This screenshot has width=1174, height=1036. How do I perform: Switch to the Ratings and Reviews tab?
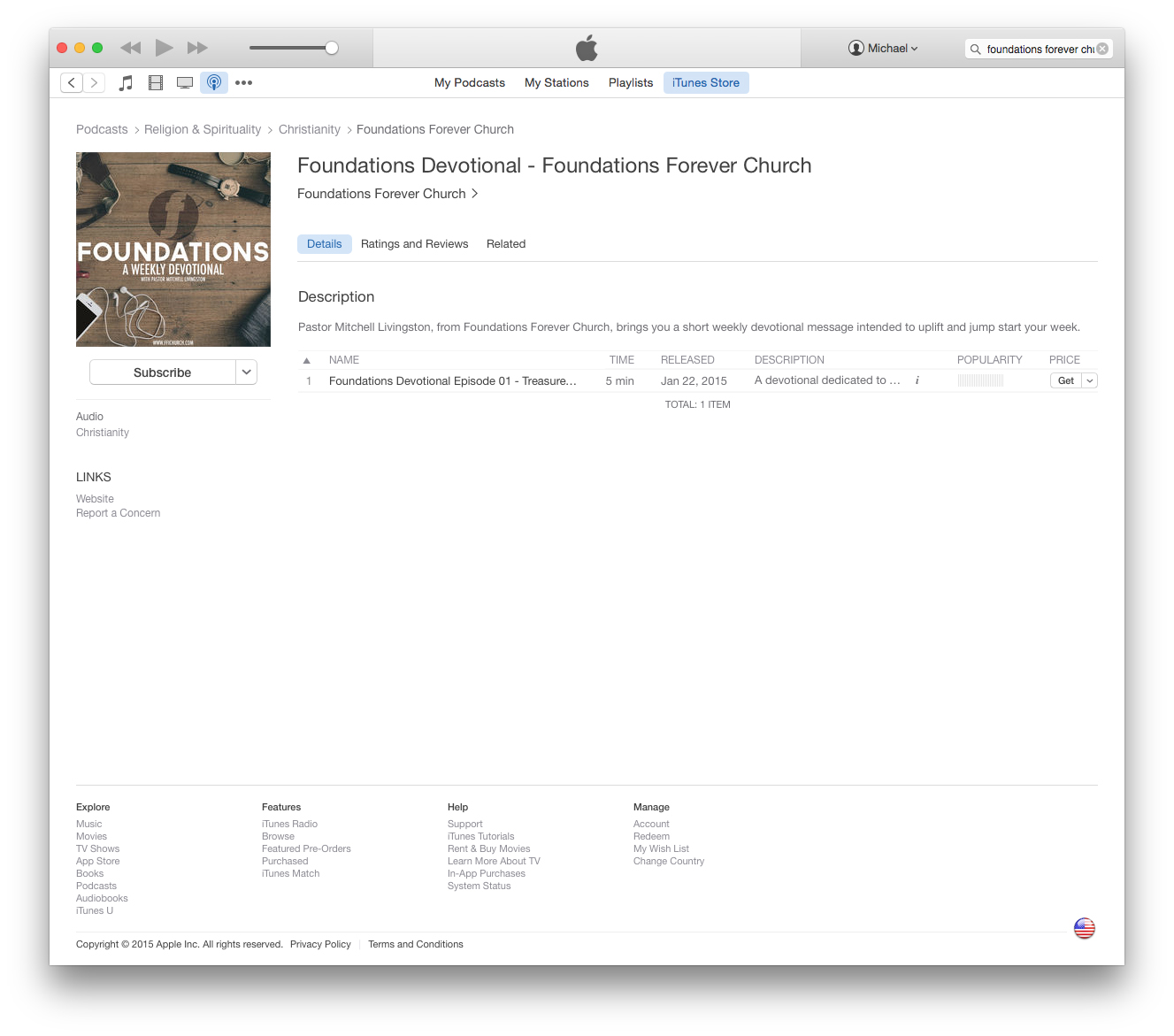414,244
